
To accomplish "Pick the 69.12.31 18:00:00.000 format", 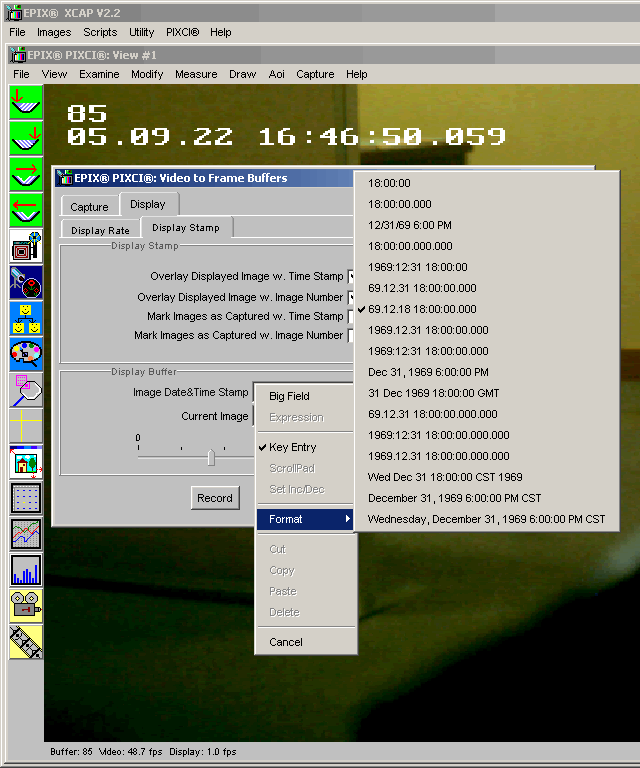I will pos(487,288).
